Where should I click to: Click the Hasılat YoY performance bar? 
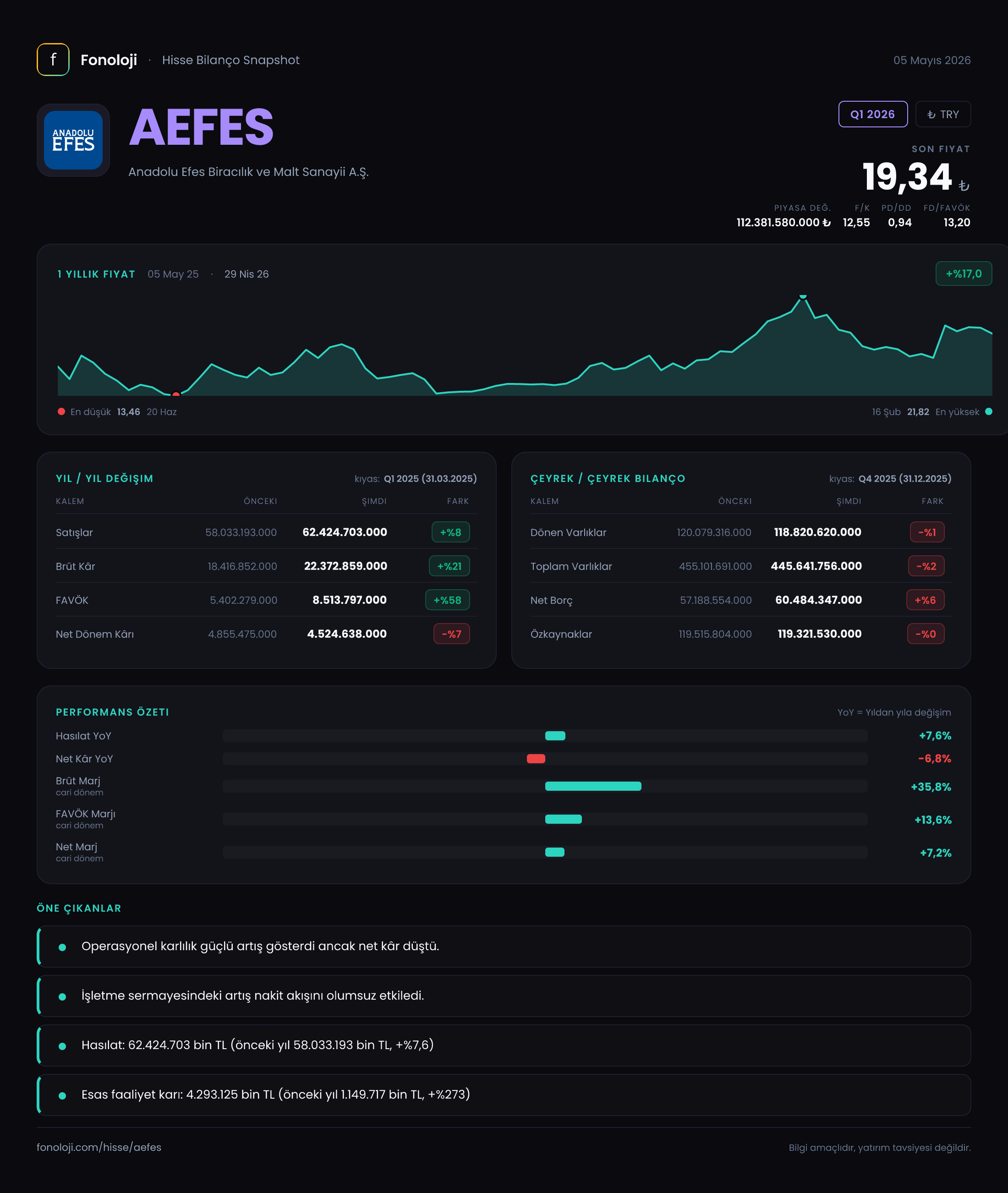coord(555,735)
